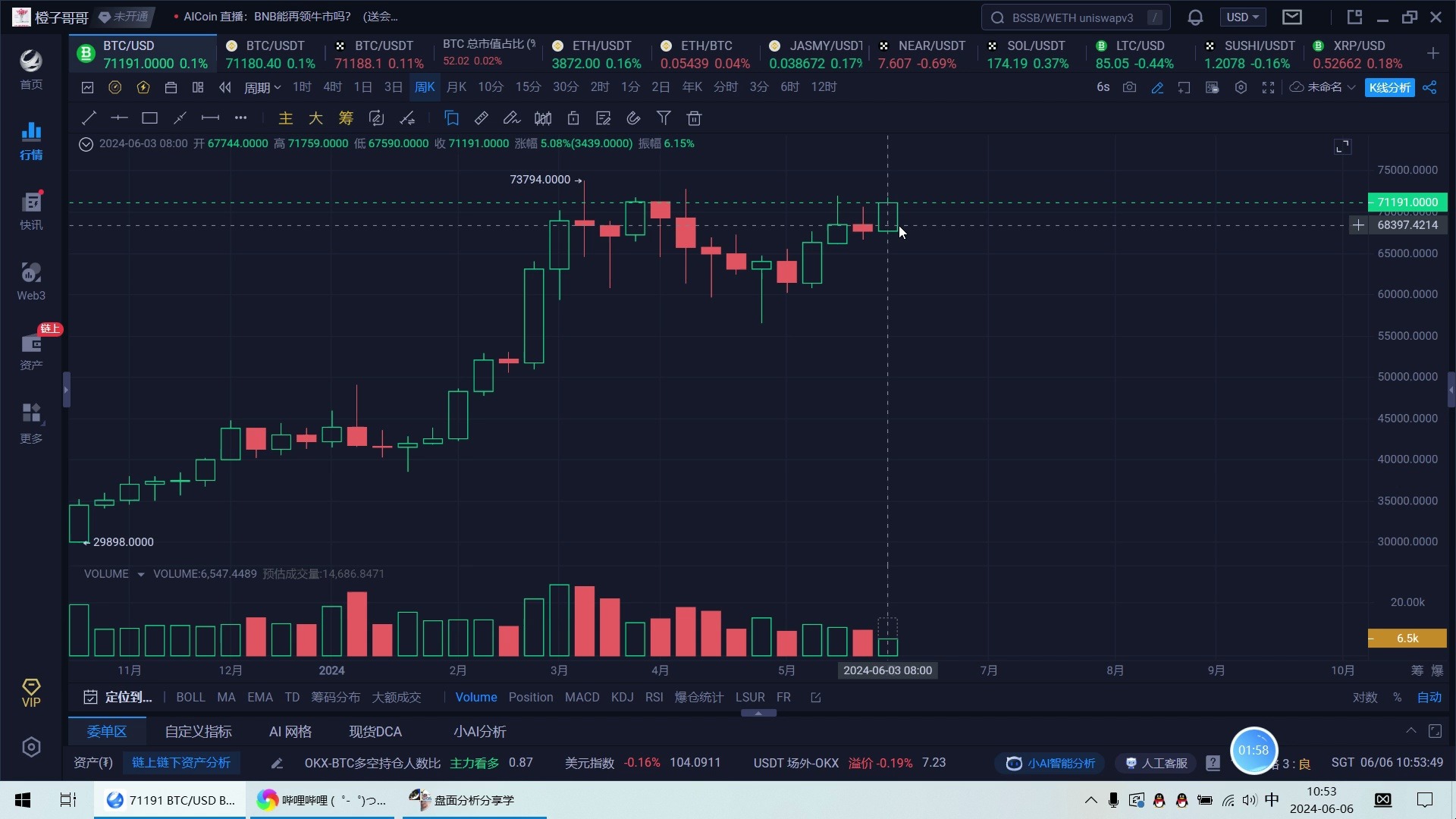Toggle the % percentage scale

coord(1397,698)
